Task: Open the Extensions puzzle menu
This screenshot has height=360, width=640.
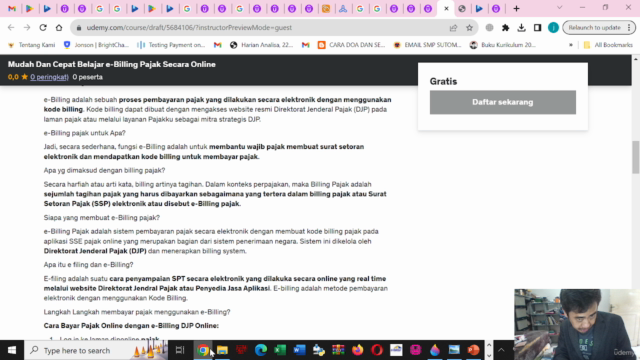Action: coord(505,28)
